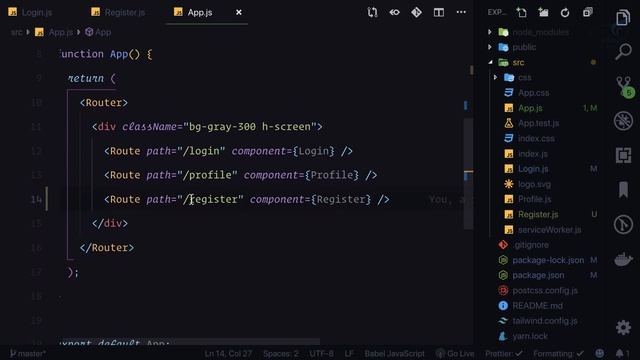The height and width of the screenshot is (360, 640).
Task: Collapse all folders in Explorer
Action: [x=587, y=13]
